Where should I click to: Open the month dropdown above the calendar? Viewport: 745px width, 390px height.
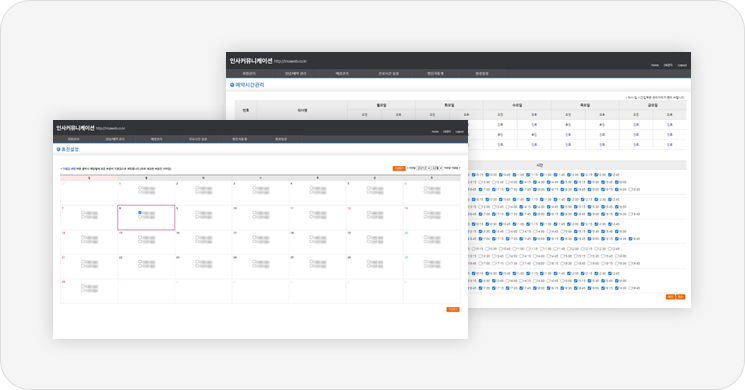[x=437, y=168]
